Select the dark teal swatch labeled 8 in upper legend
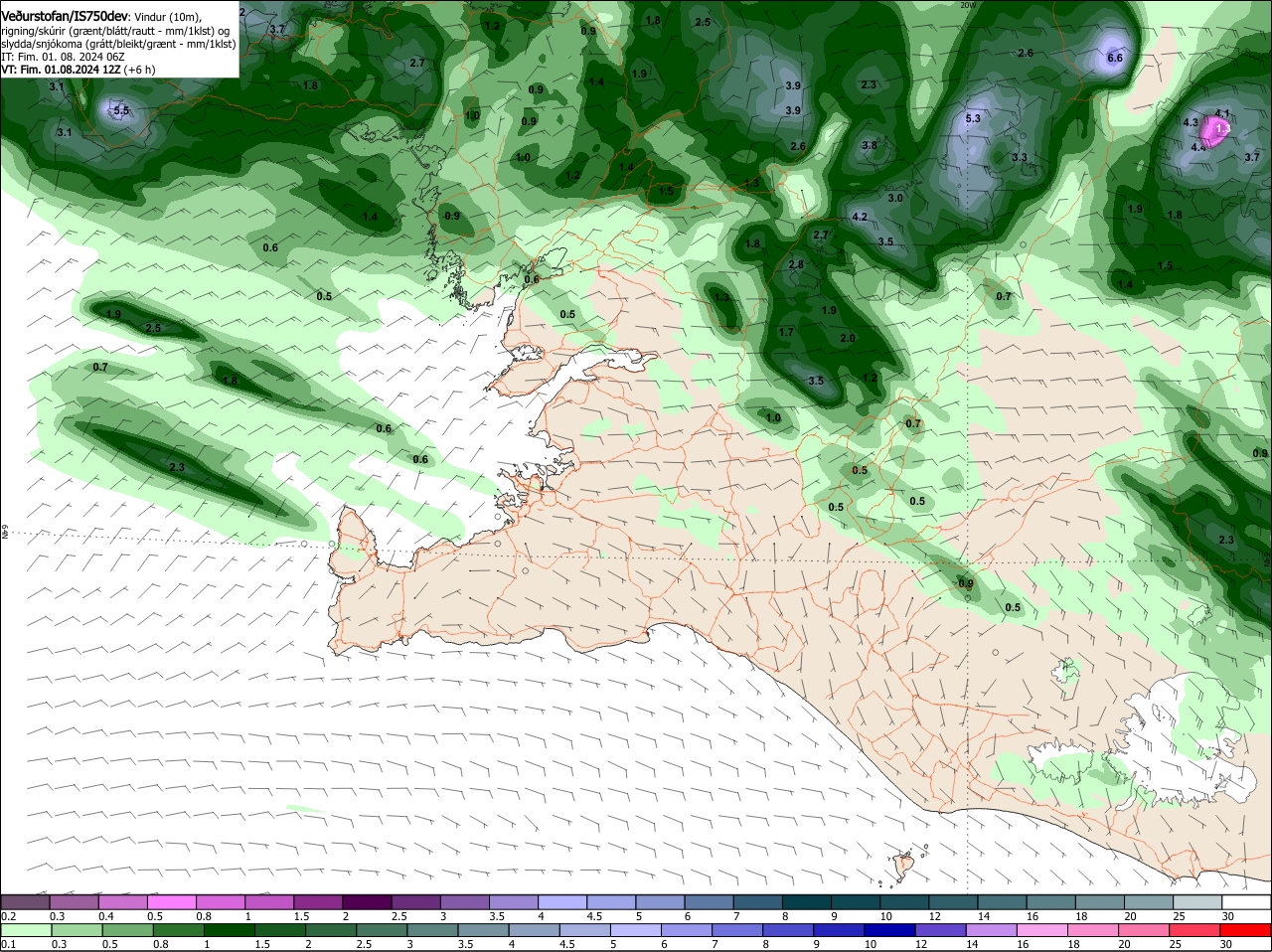This screenshot has height=952, width=1272. (808, 901)
